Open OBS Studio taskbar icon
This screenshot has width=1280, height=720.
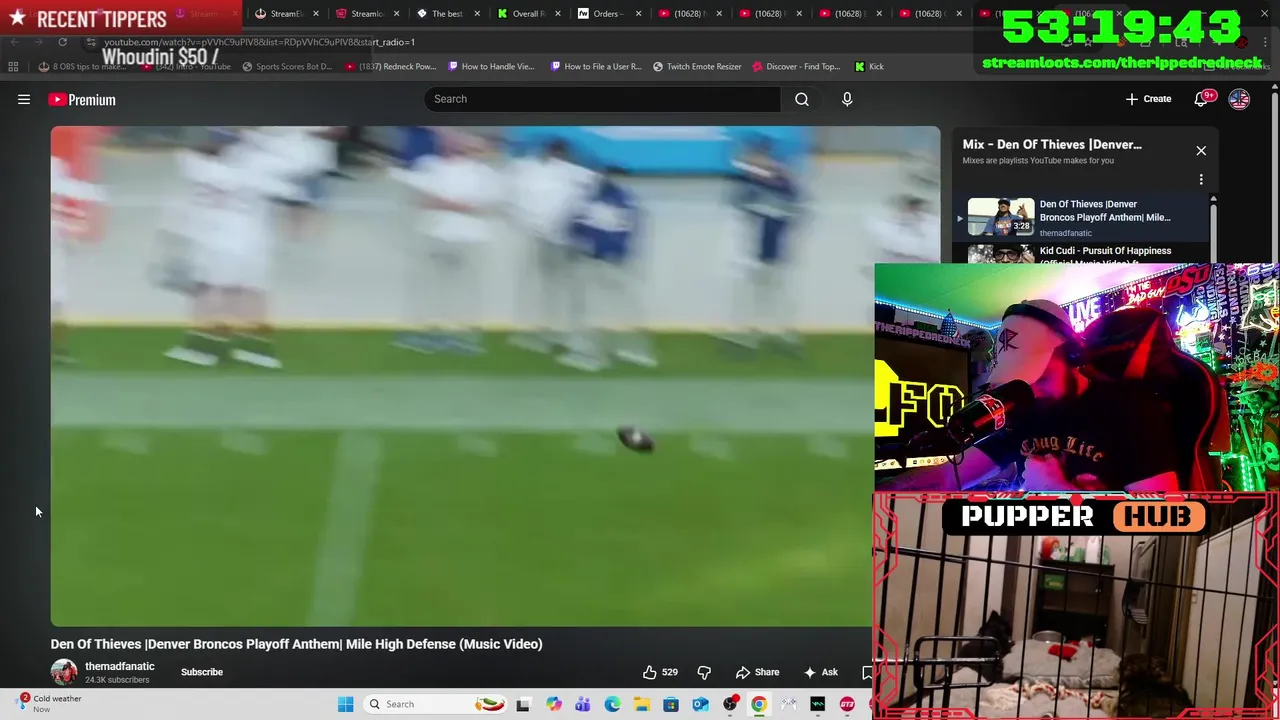tap(730, 704)
